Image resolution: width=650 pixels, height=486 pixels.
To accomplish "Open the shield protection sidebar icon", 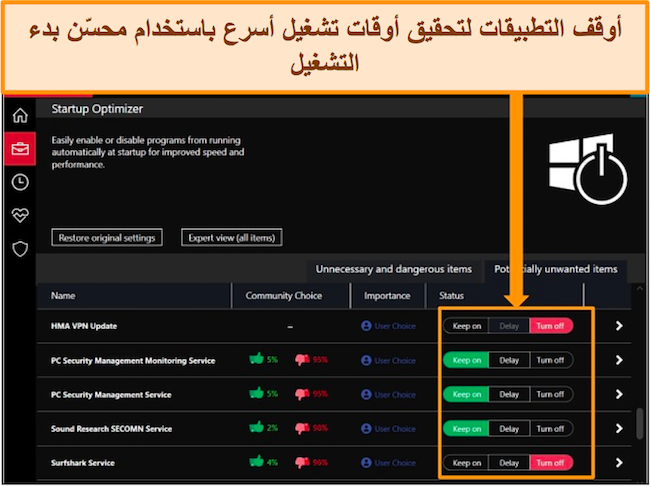I will pyautogui.click(x=20, y=249).
